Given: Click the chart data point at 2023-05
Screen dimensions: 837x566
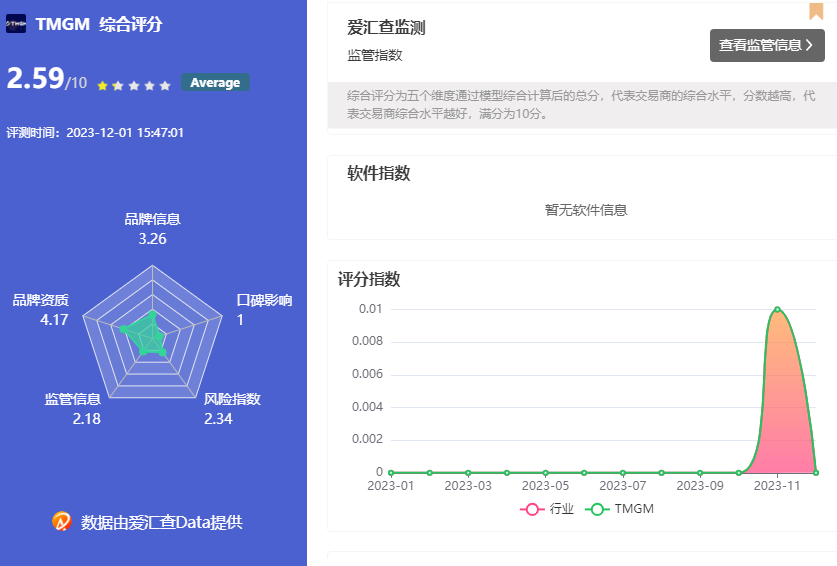Looking at the screenshot, I should [546, 473].
